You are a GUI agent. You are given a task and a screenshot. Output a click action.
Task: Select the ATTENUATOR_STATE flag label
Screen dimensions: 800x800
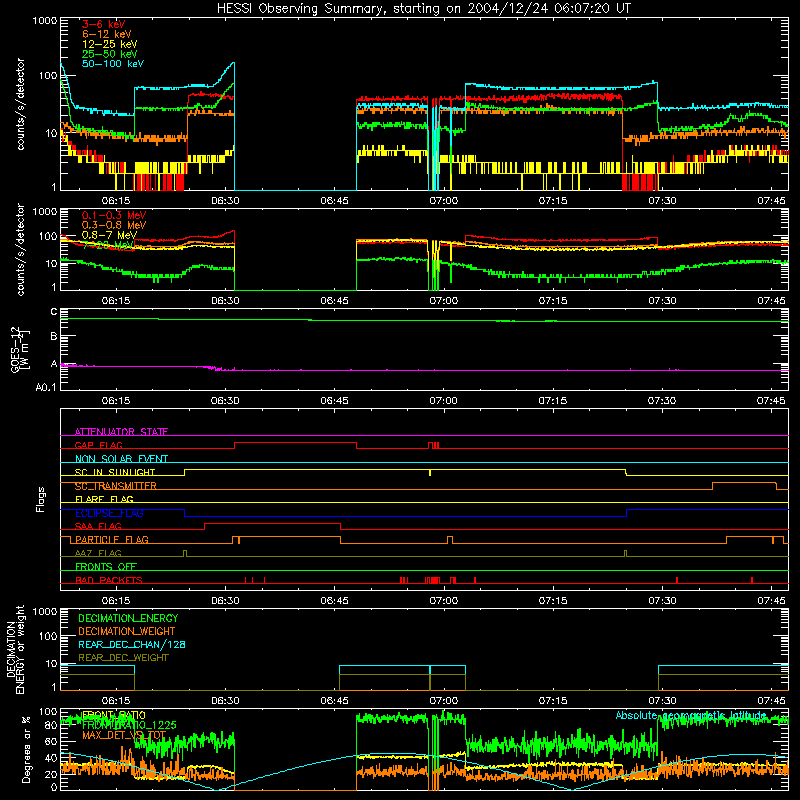121,432
